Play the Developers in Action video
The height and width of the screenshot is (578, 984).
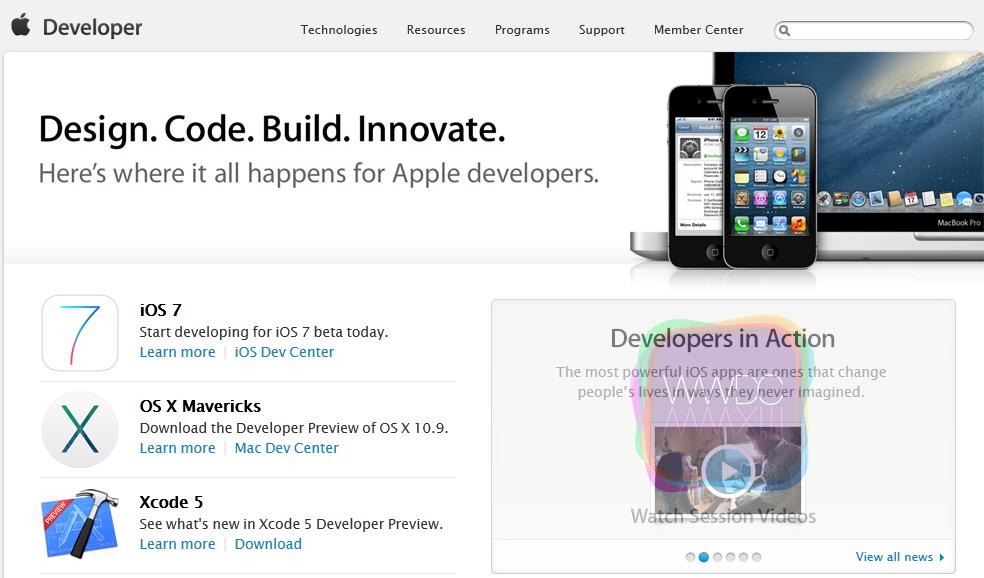coord(727,471)
